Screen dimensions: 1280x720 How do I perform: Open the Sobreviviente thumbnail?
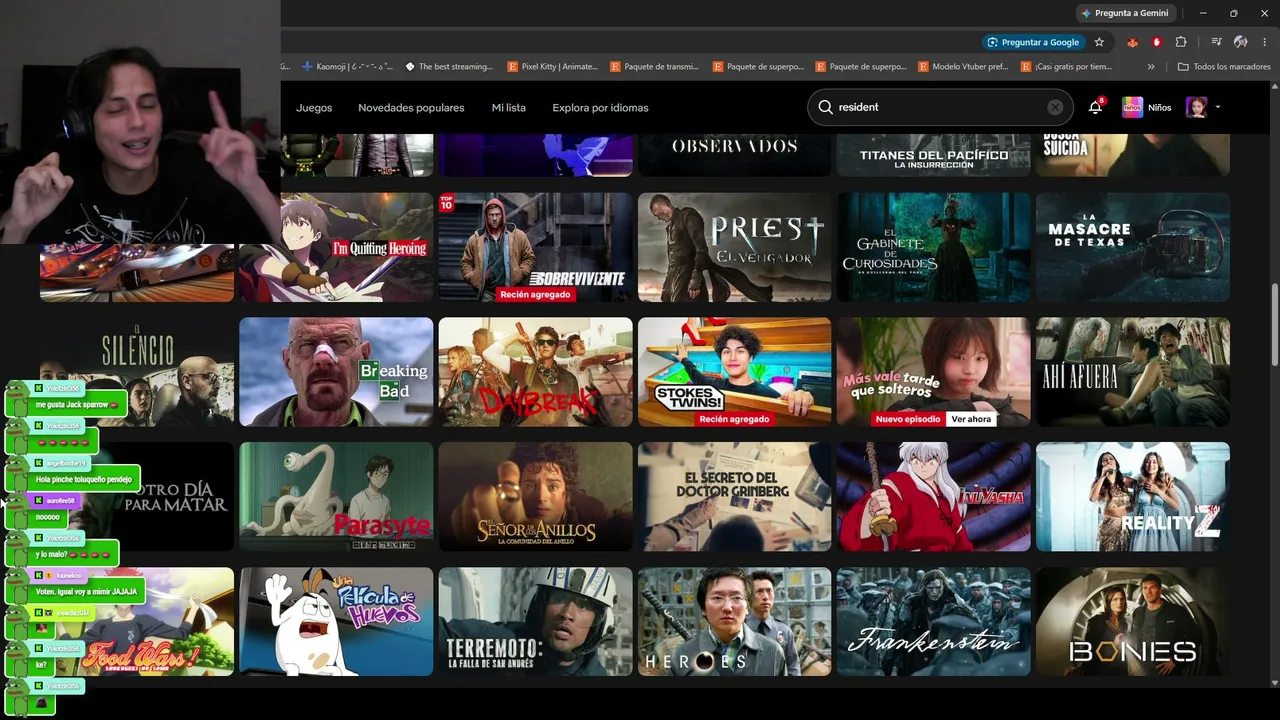(535, 247)
